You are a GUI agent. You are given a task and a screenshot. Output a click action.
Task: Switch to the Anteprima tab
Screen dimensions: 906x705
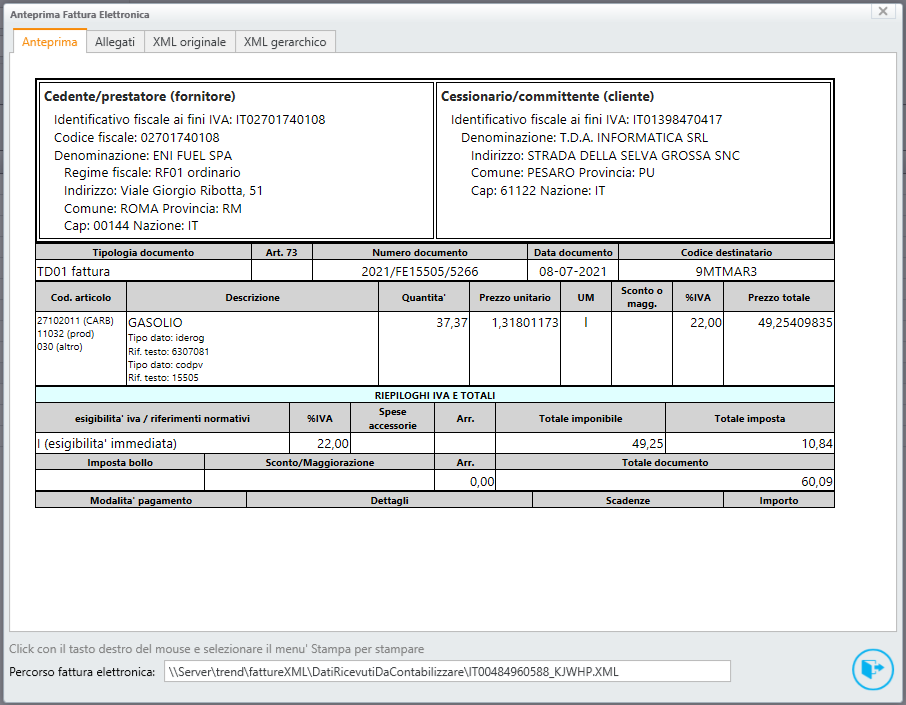[x=50, y=42]
